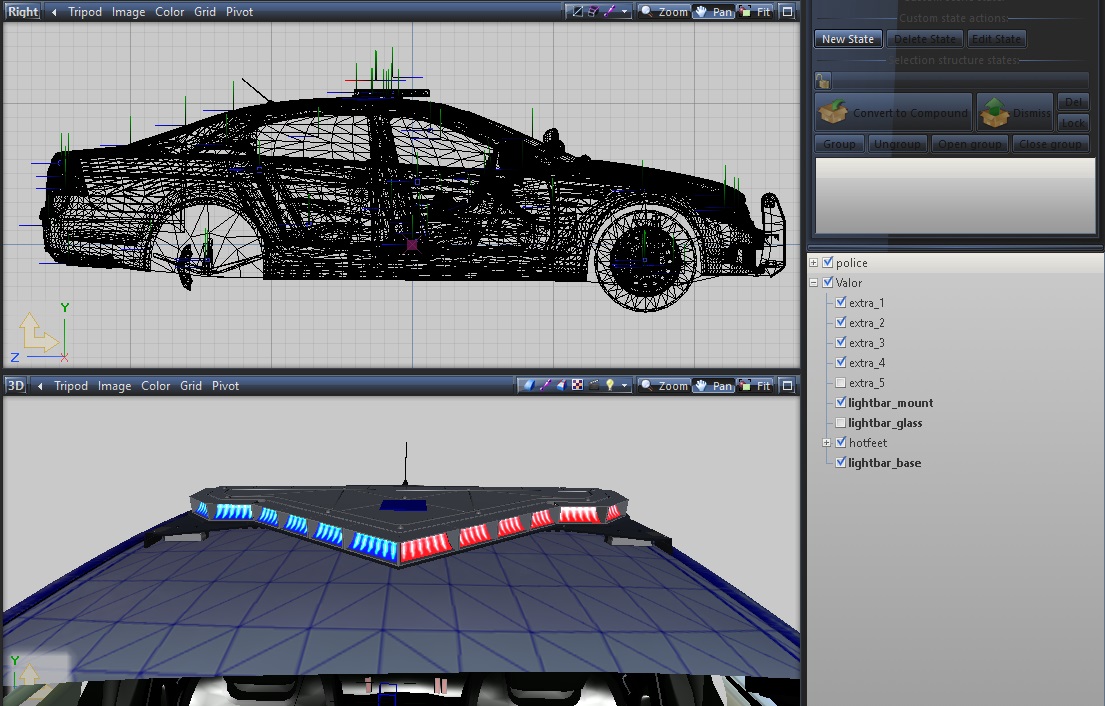Open the Grid menu in the 3D view
This screenshot has width=1105, height=706.
click(191, 386)
